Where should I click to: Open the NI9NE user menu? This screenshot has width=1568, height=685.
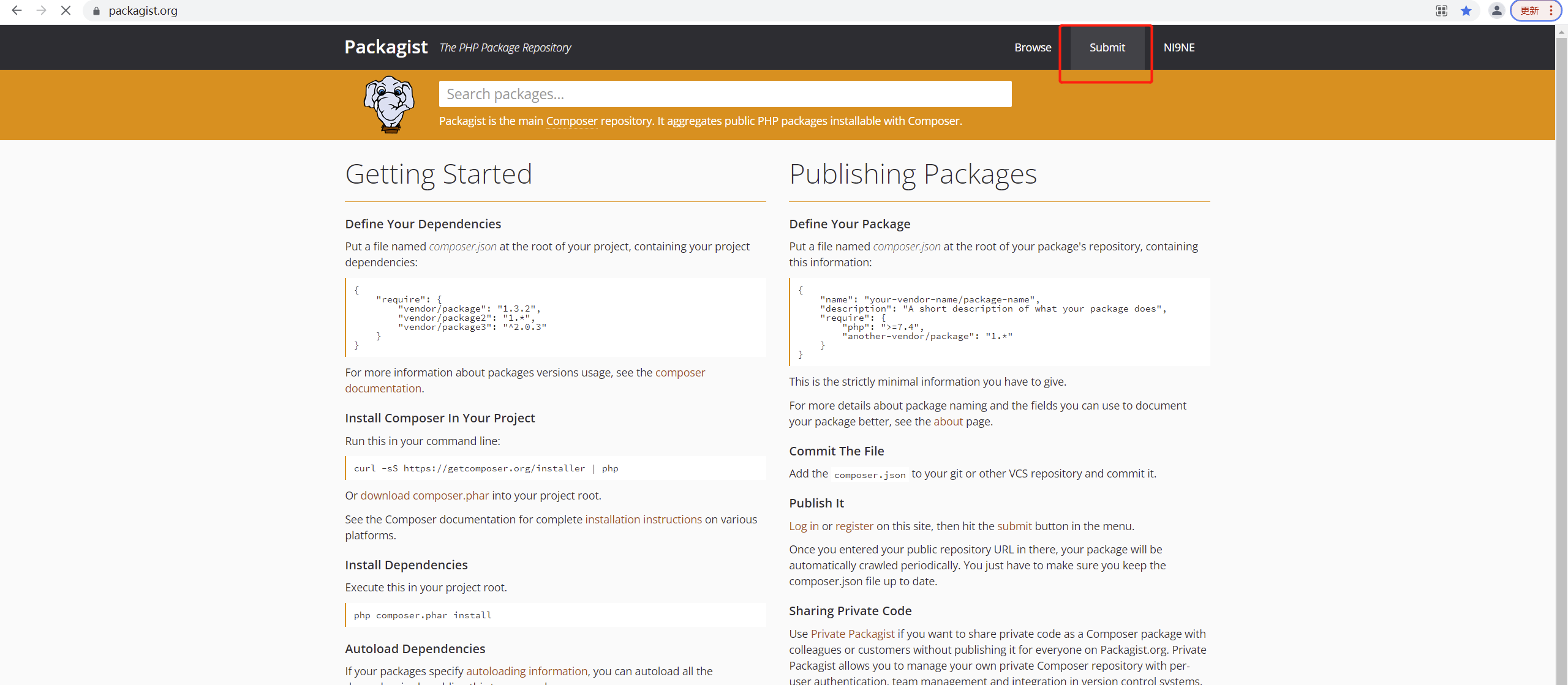click(x=1178, y=47)
